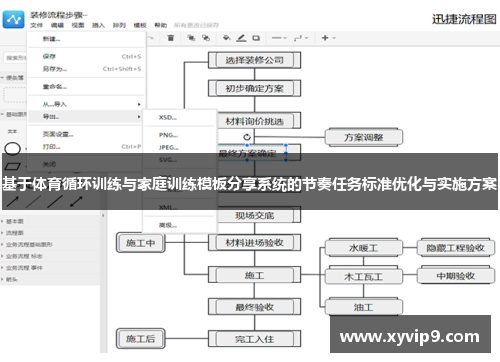Click the shape search input field
This screenshot has height=362, width=500.
tap(15, 58)
